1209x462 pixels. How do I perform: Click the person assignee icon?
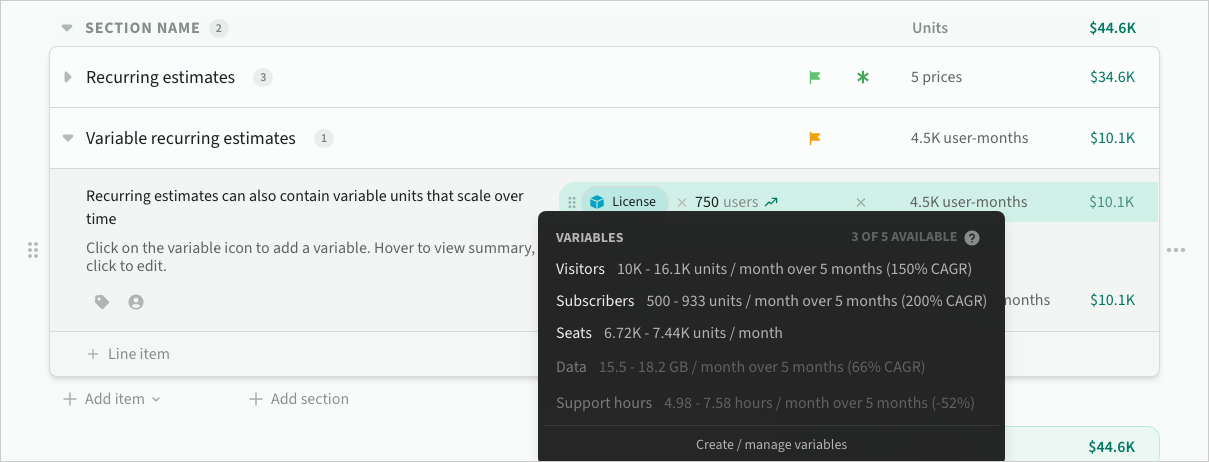point(136,301)
